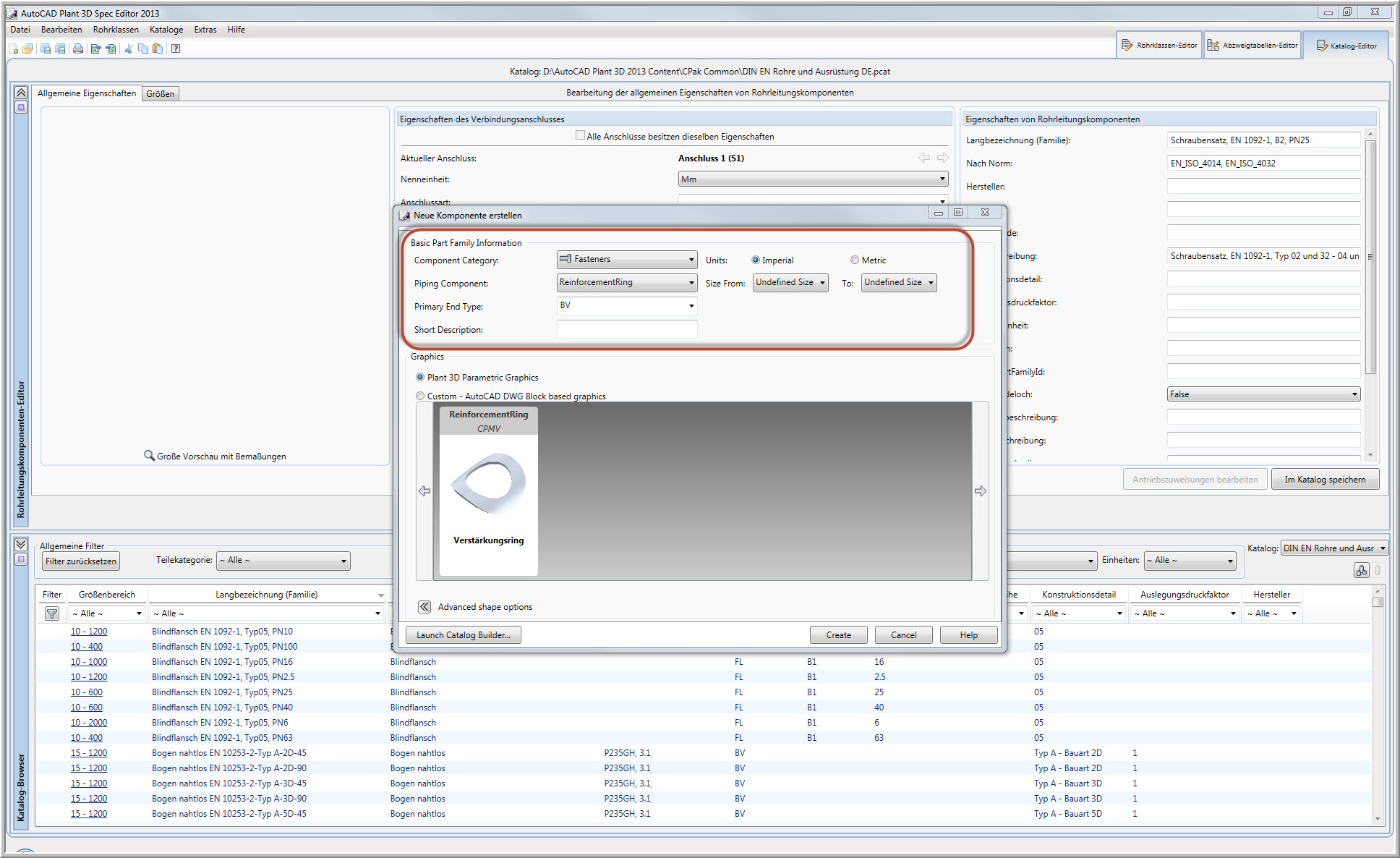
Task: Open the Katalog dropdown DIN EN Rohre
Action: 1335,548
